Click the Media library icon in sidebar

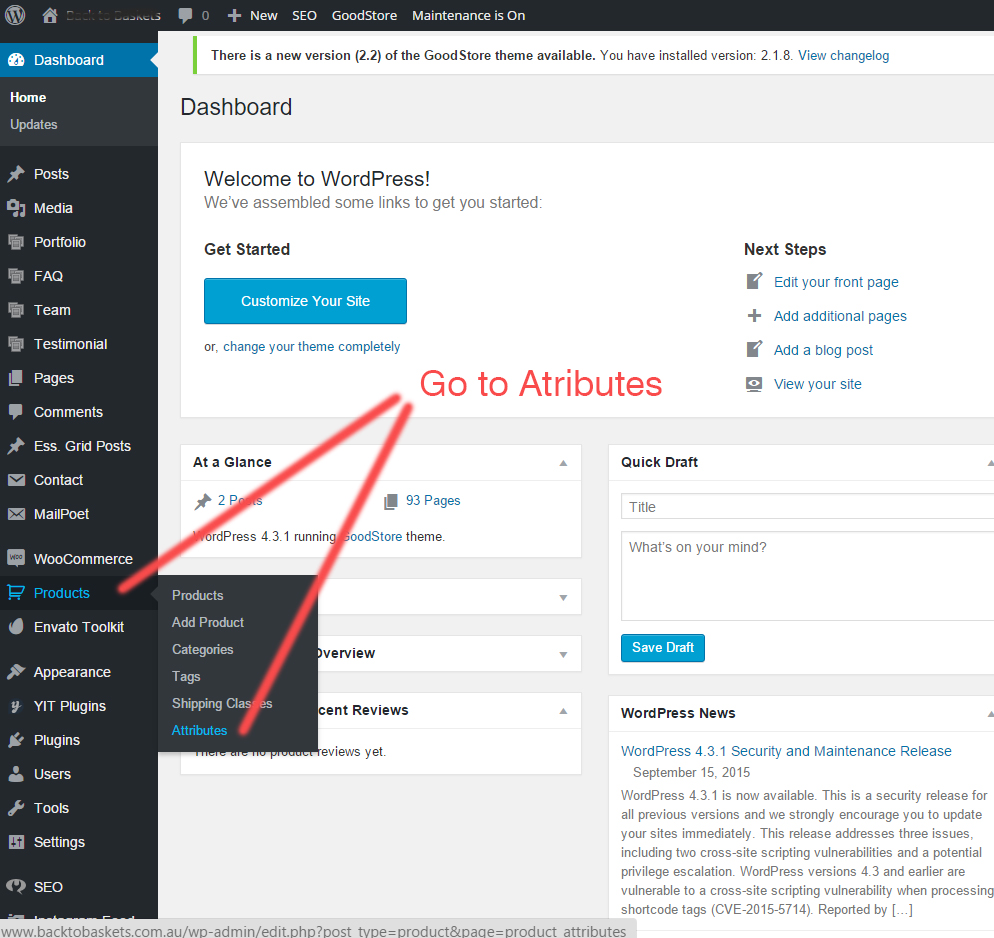pos(16,208)
